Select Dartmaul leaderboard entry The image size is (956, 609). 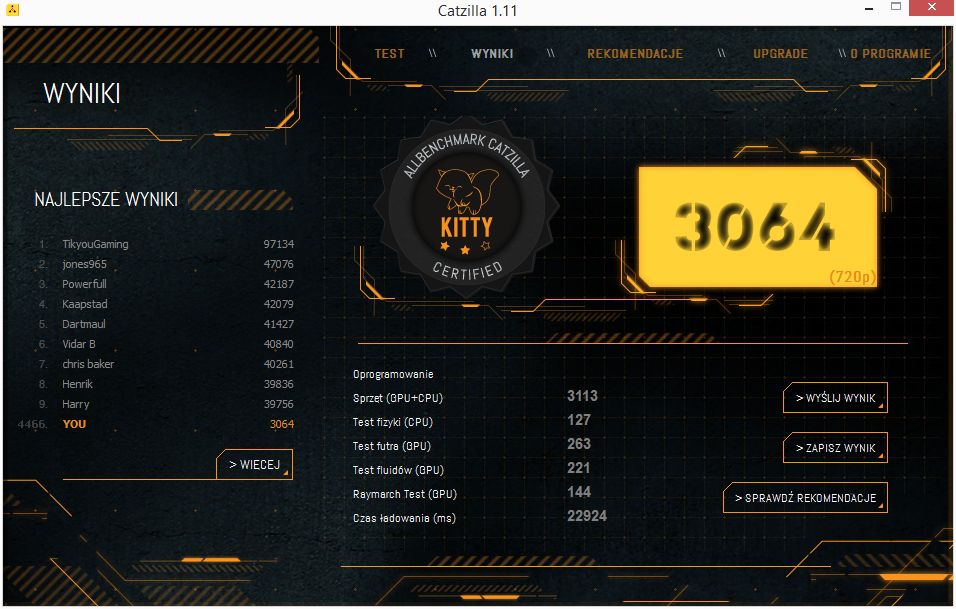coord(165,324)
